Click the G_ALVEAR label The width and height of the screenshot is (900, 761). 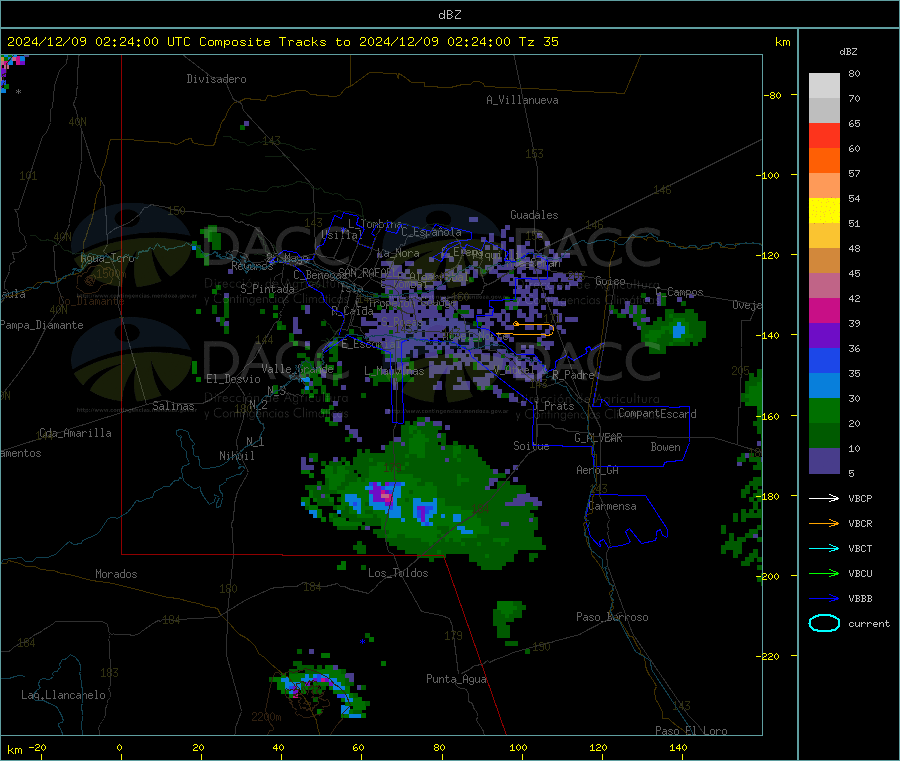(598, 438)
